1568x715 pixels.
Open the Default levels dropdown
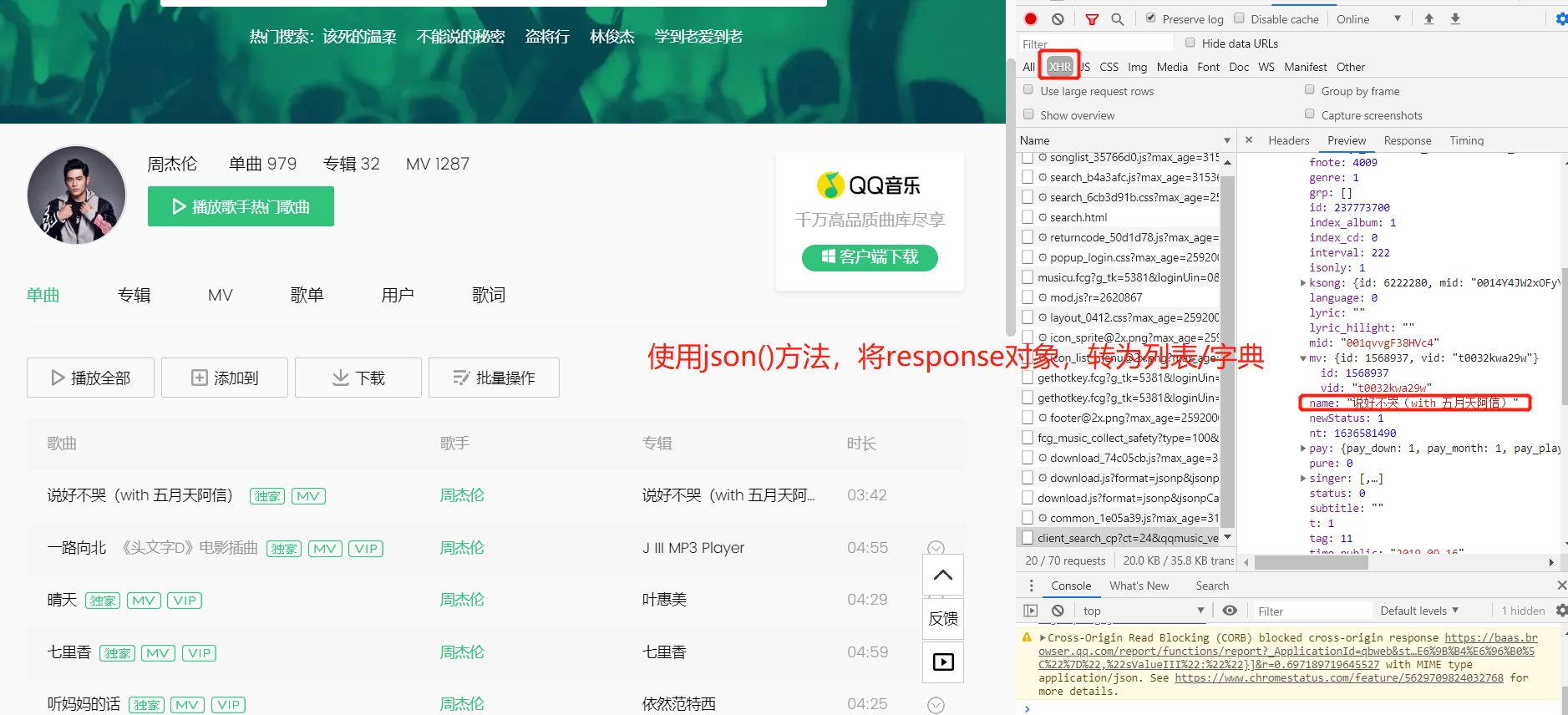click(x=1419, y=611)
